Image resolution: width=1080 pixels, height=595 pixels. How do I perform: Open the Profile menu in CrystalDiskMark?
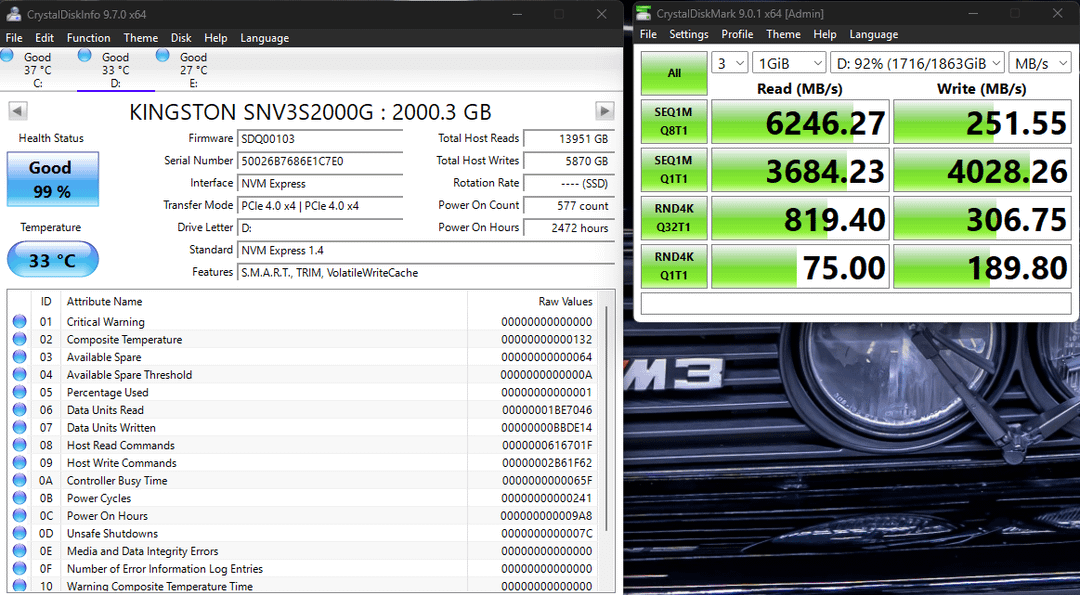[x=737, y=34]
